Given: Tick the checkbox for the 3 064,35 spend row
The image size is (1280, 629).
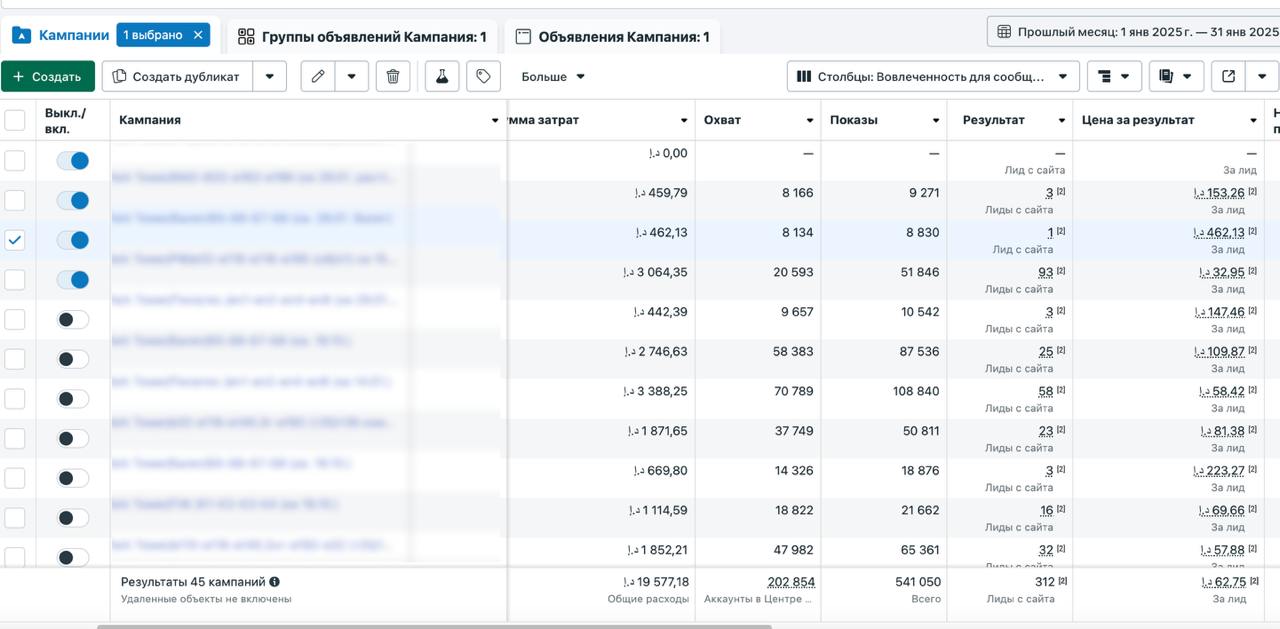Looking at the screenshot, I should [15, 280].
